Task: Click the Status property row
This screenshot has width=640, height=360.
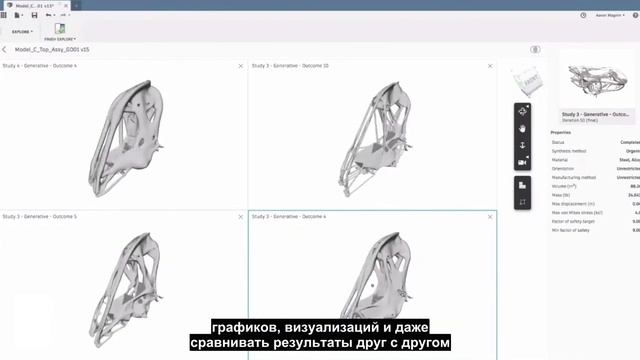Action: 595,142
